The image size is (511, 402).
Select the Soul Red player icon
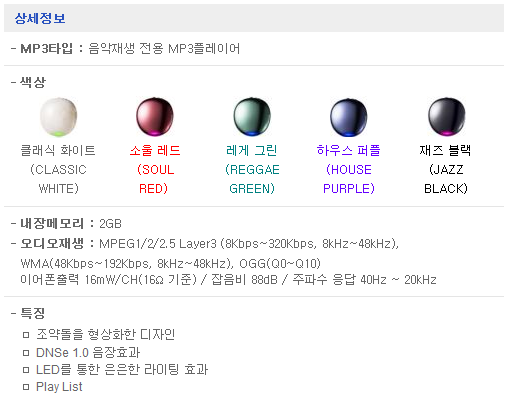[155, 116]
